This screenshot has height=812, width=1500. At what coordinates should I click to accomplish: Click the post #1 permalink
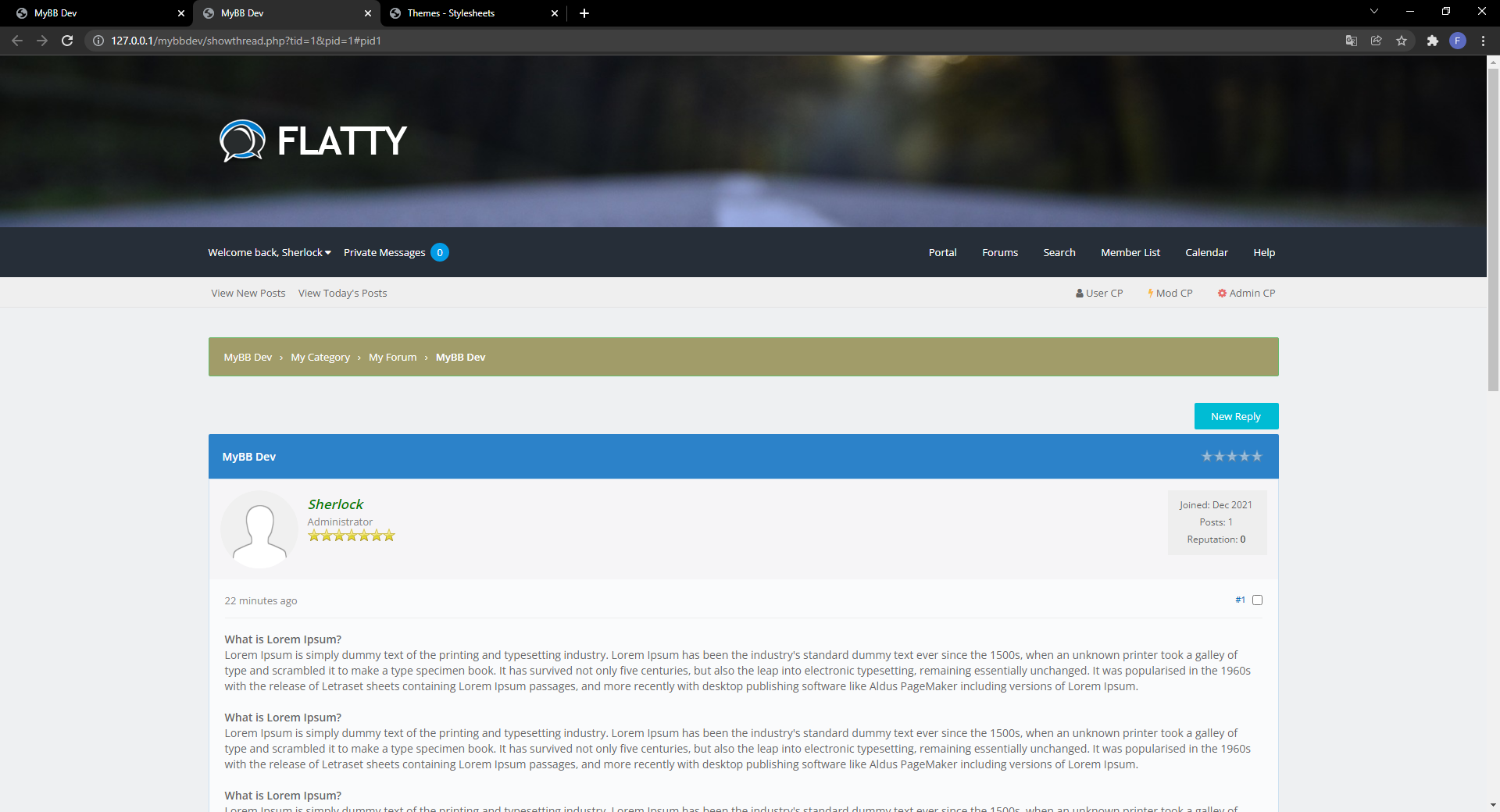[1240, 600]
